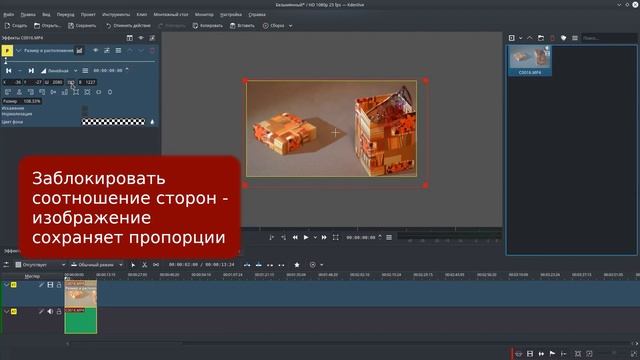Select the spacer tool
Image resolution: width=640 pixels, height=360 pixels.
click(156, 265)
